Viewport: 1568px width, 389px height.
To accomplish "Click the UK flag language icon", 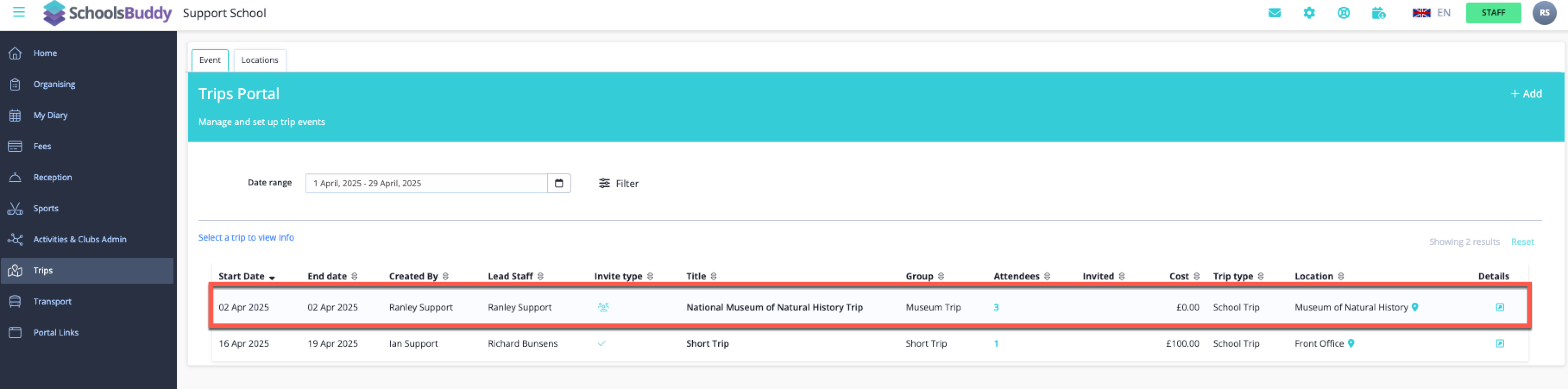I will coord(1421,13).
